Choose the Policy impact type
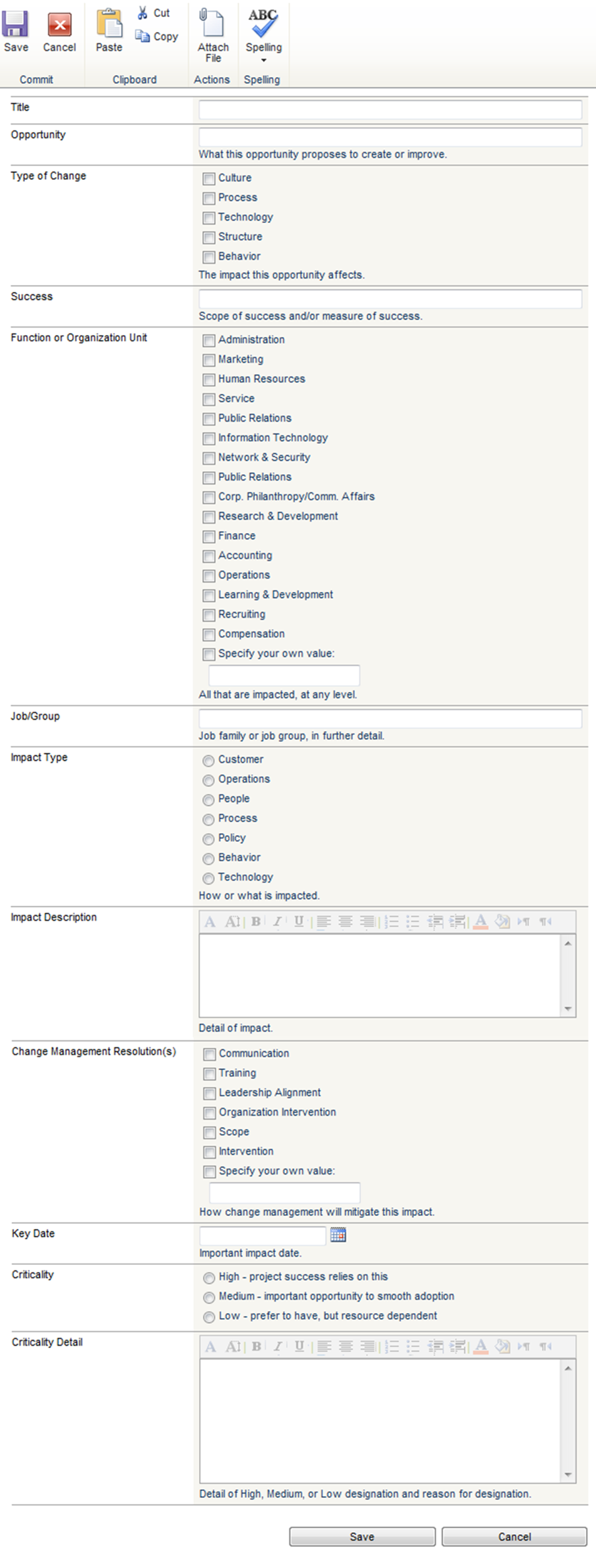This screenshot has width=596, height=1568. pos(208,839)
